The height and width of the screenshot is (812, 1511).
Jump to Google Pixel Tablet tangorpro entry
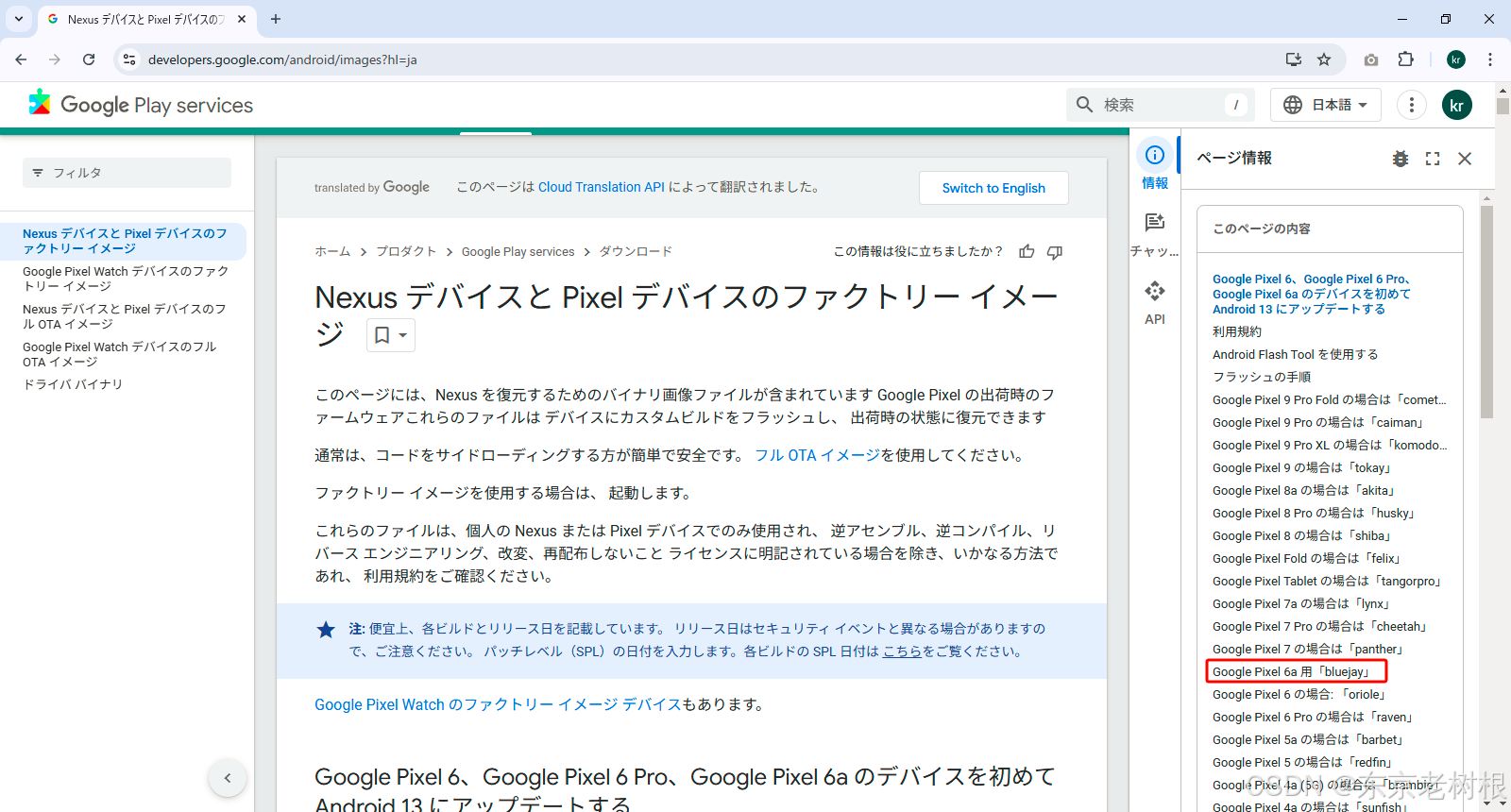click(1327, 581)
